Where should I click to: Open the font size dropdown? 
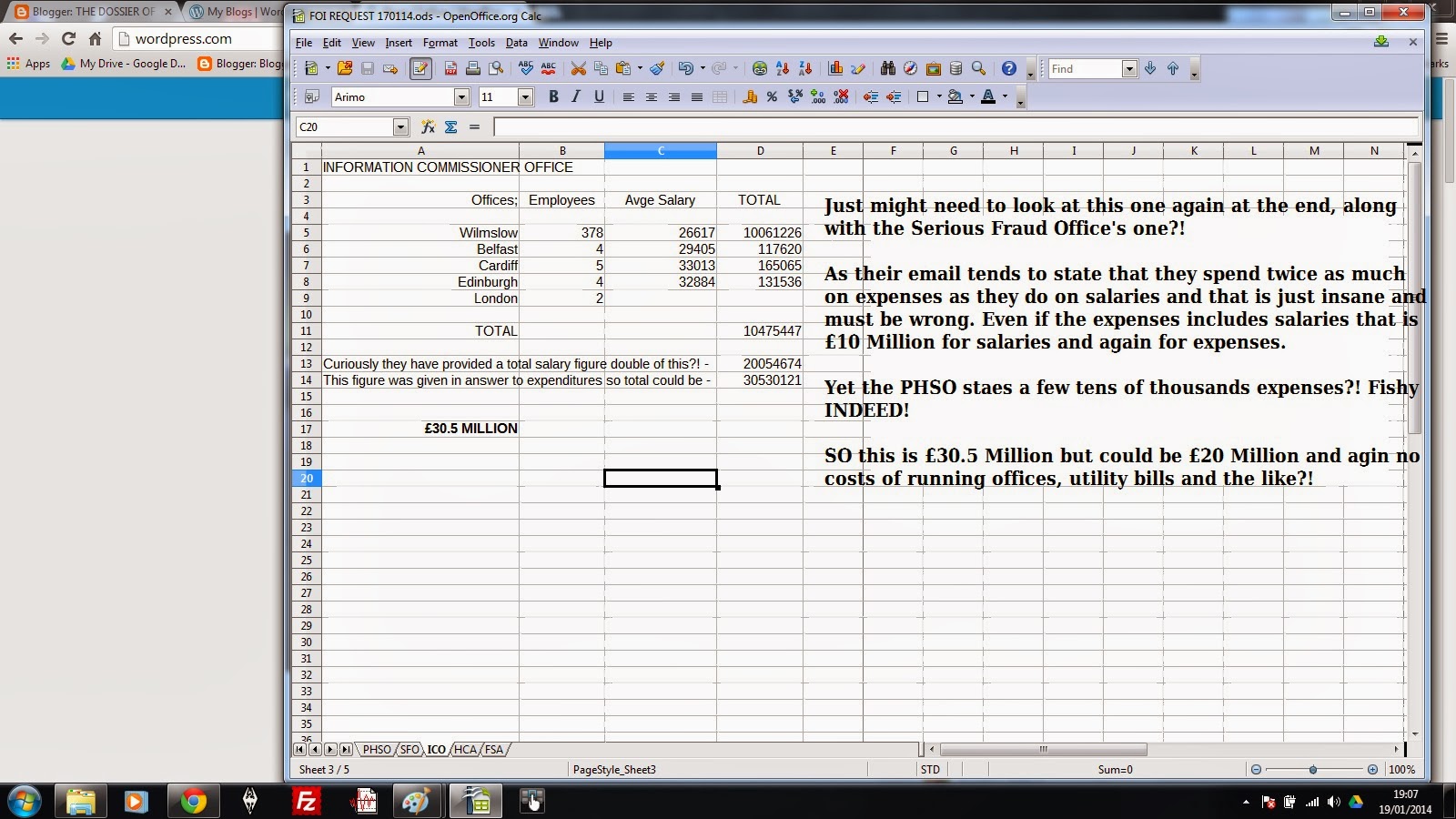click(525, 97)
